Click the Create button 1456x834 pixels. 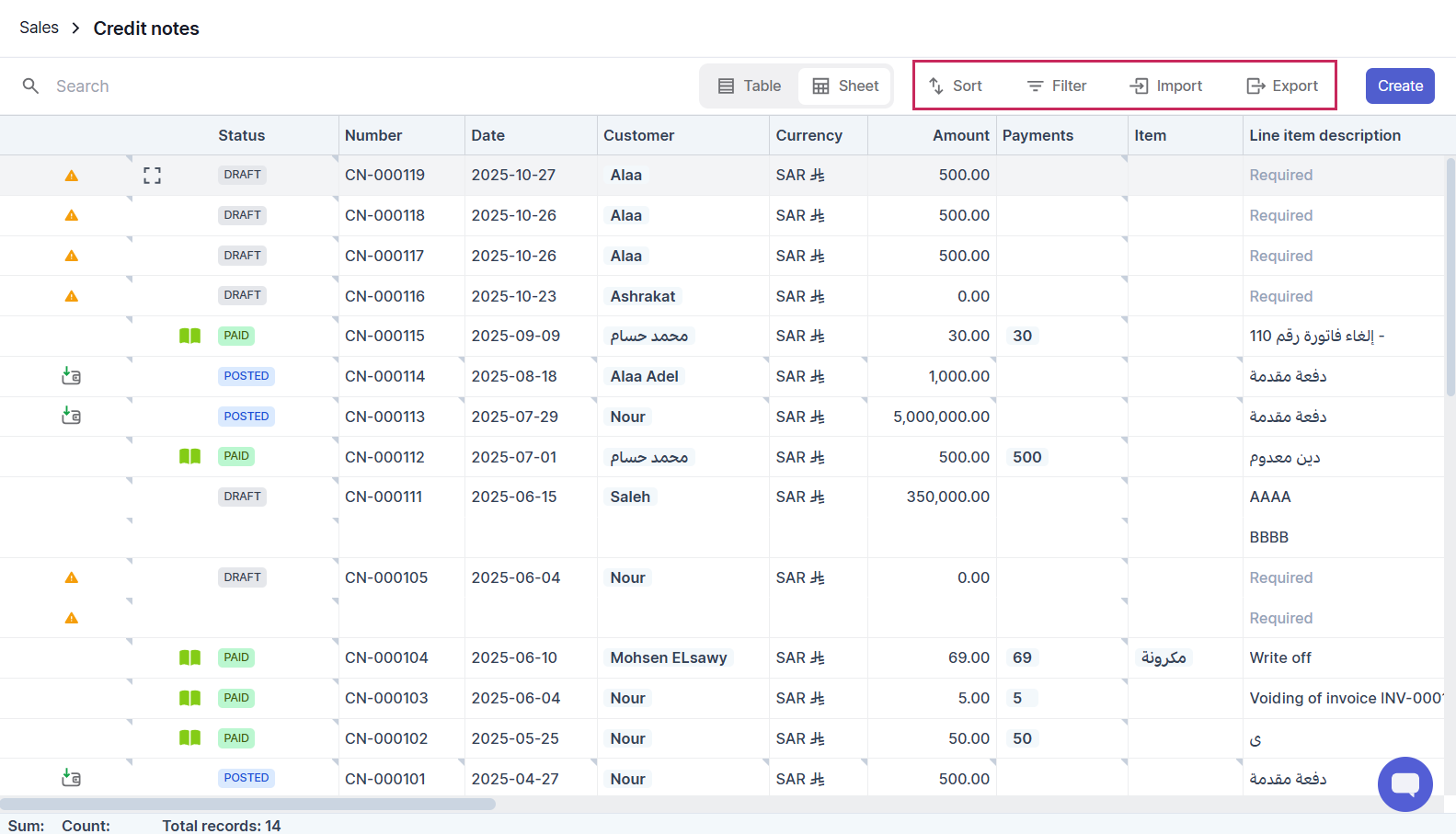[x=1399, y=86]
